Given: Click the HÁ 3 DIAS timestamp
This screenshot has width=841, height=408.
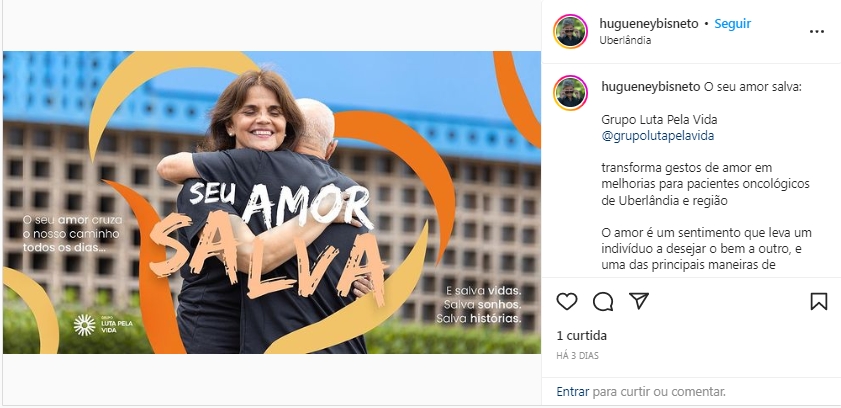Looking at the screenshot, I should [577, 355].
